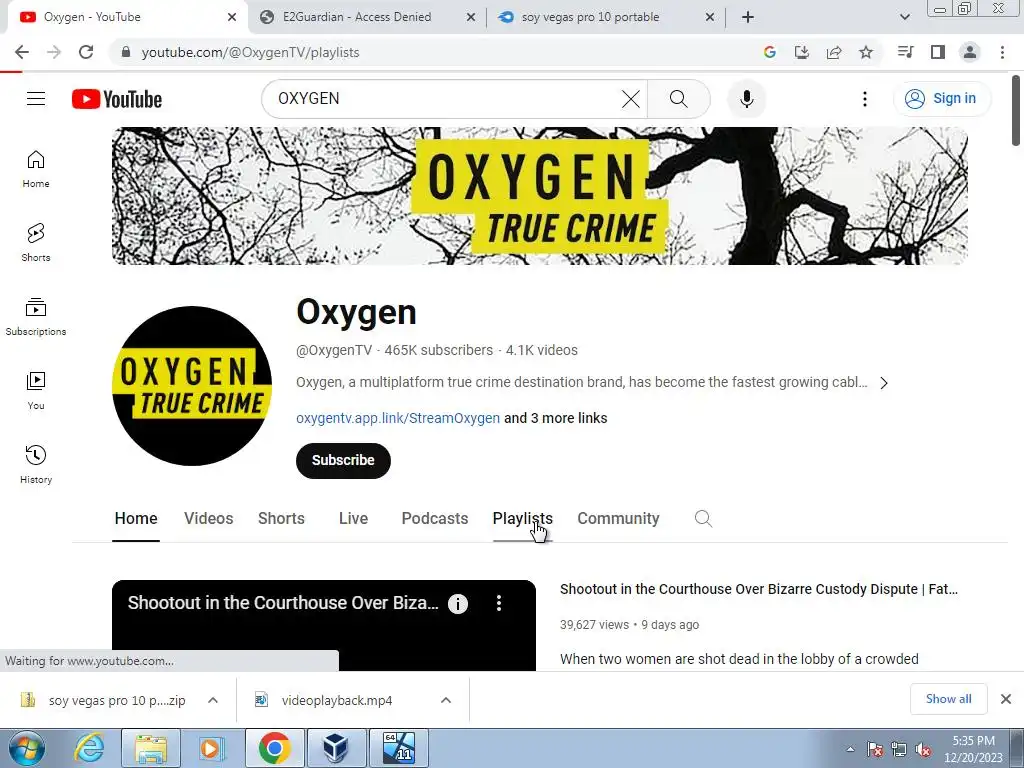Toggle Chrome side panel
1024x768 pixels.
coord(938,52)
